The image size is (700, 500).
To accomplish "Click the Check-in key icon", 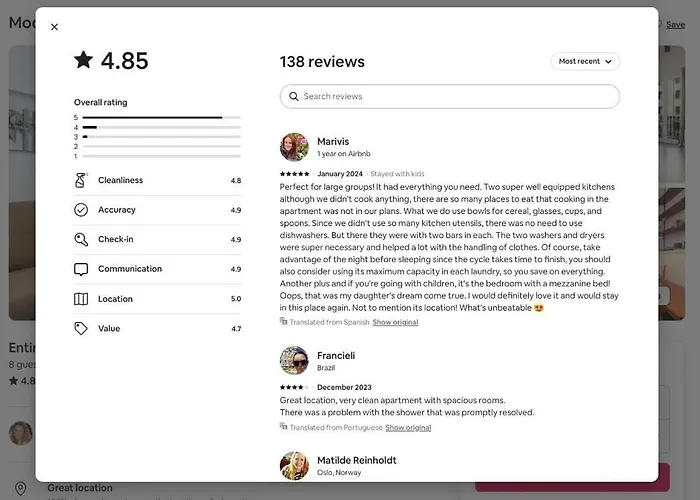I will [x=81, y=239].
